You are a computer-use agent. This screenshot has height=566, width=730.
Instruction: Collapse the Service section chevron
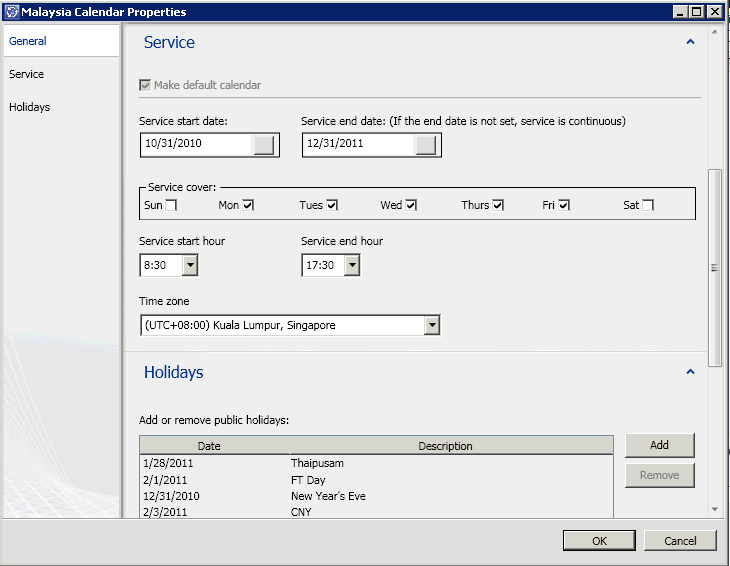click(690, 42)
